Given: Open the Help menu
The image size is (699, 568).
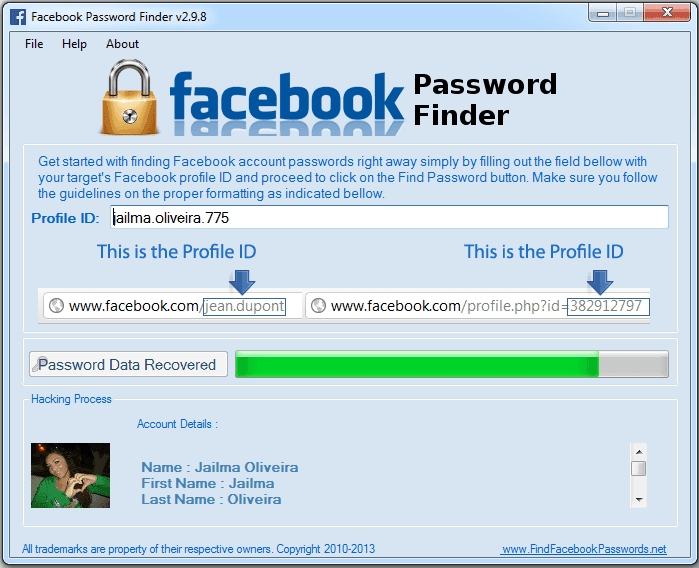Looking at the screenshot, I should pos(74,44).
